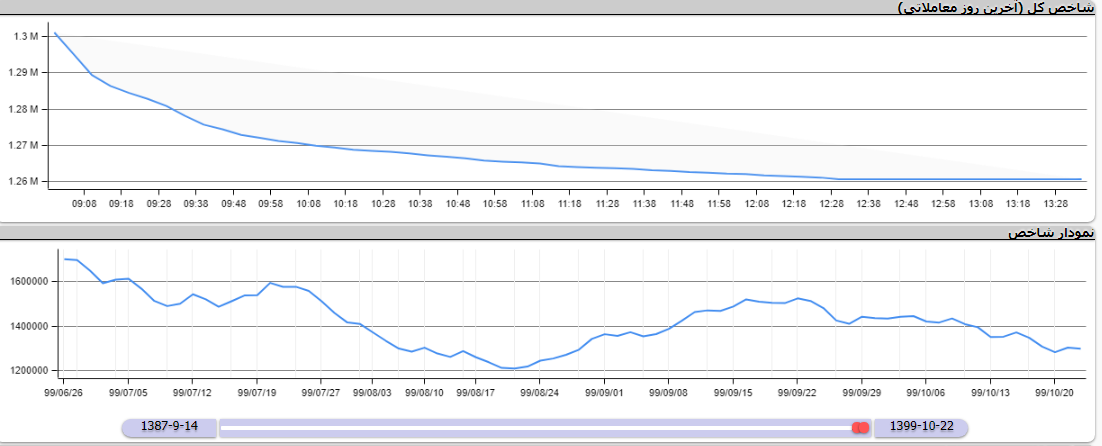Click the 10:08 time label on top chart
1102x446 pixels.
(308, 203)
